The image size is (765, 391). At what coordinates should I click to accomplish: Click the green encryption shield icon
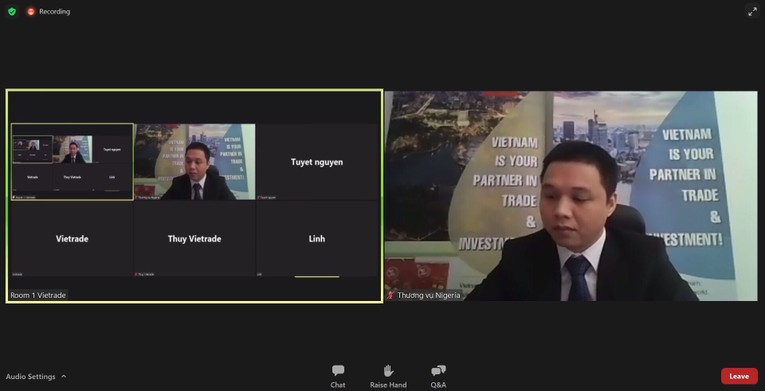tap(12, 11)
